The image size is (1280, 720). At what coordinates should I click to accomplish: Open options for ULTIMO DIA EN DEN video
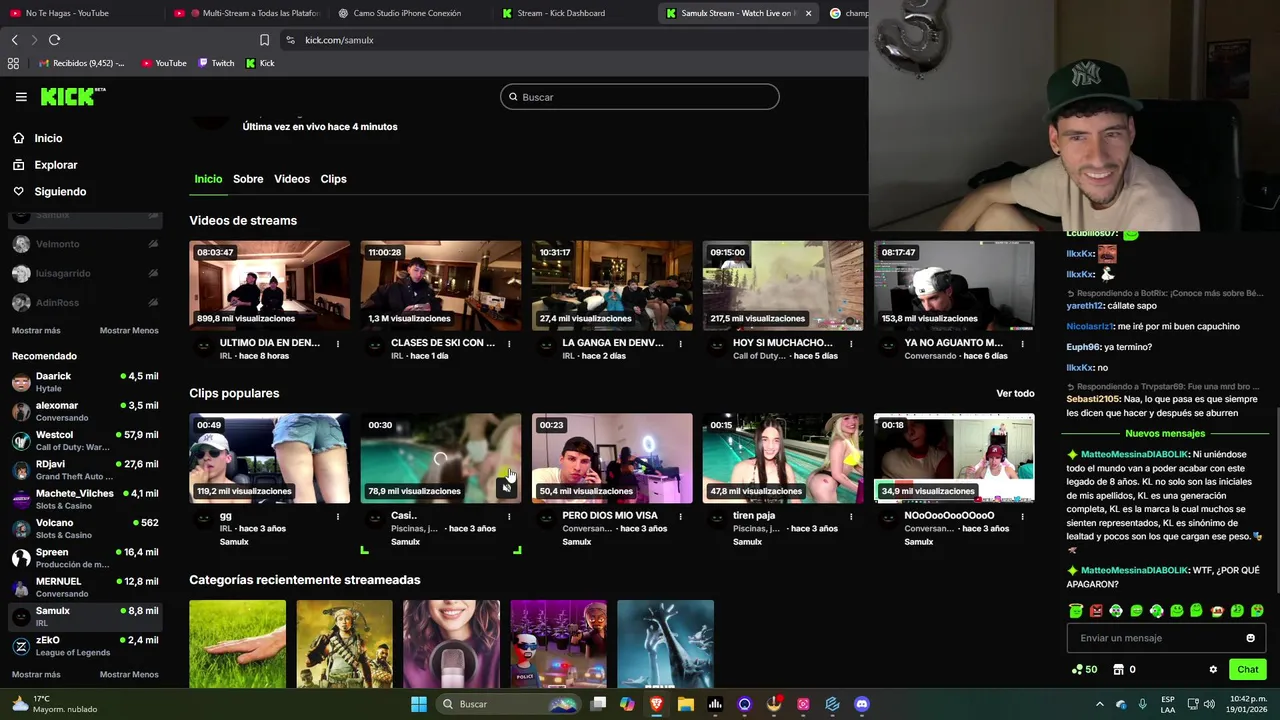click(337, 344)
